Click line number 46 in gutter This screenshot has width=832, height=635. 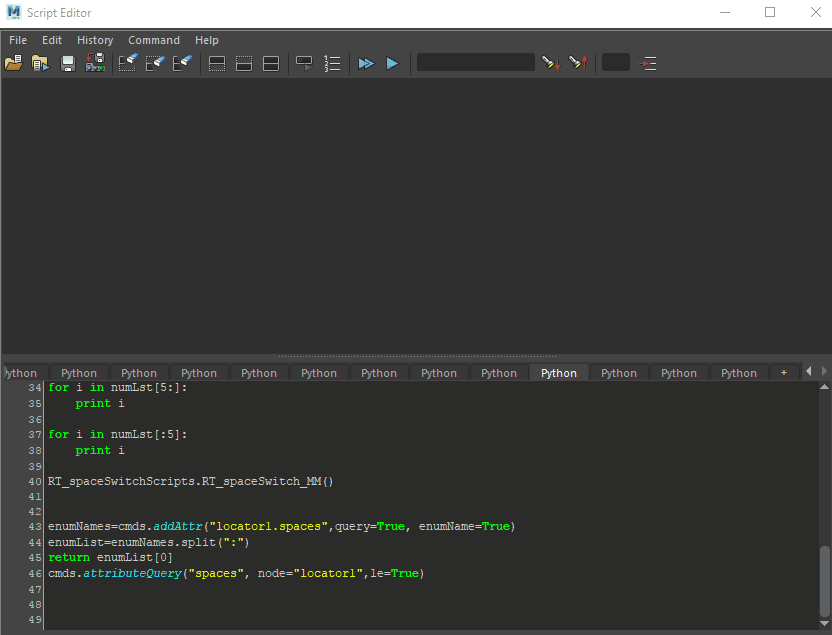point(35,573)
